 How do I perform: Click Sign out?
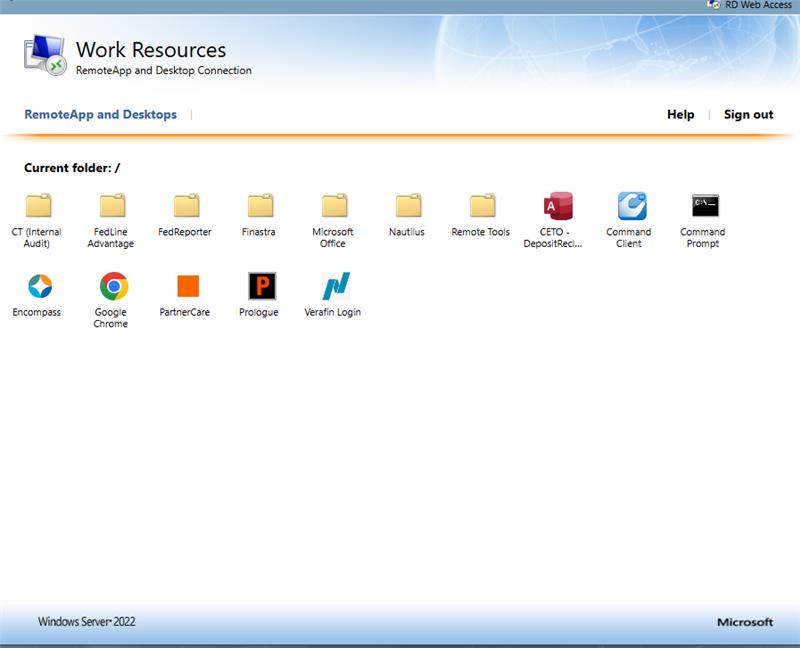click(x=748, y=114)
